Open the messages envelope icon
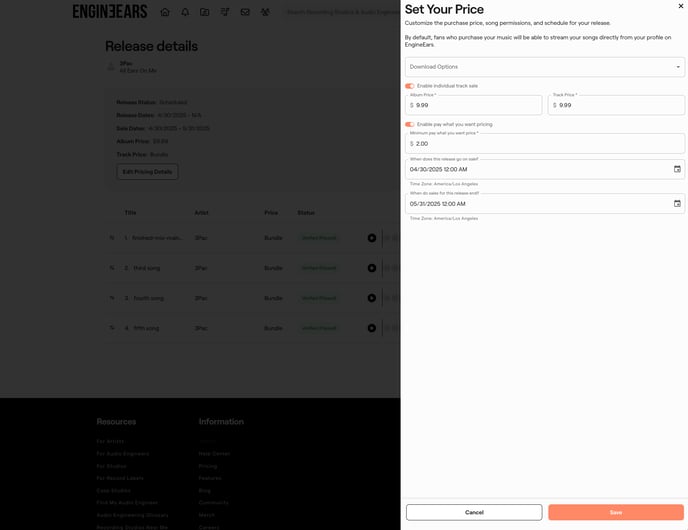688x530 pixels. click(x=245, y=12)
